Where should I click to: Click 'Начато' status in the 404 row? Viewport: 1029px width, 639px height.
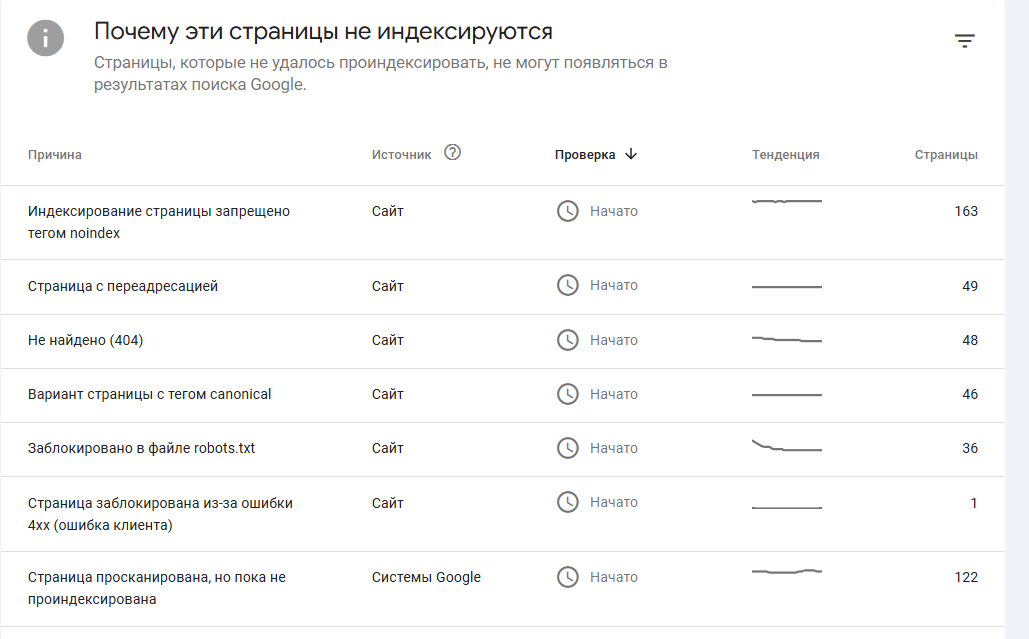(614, 340)
